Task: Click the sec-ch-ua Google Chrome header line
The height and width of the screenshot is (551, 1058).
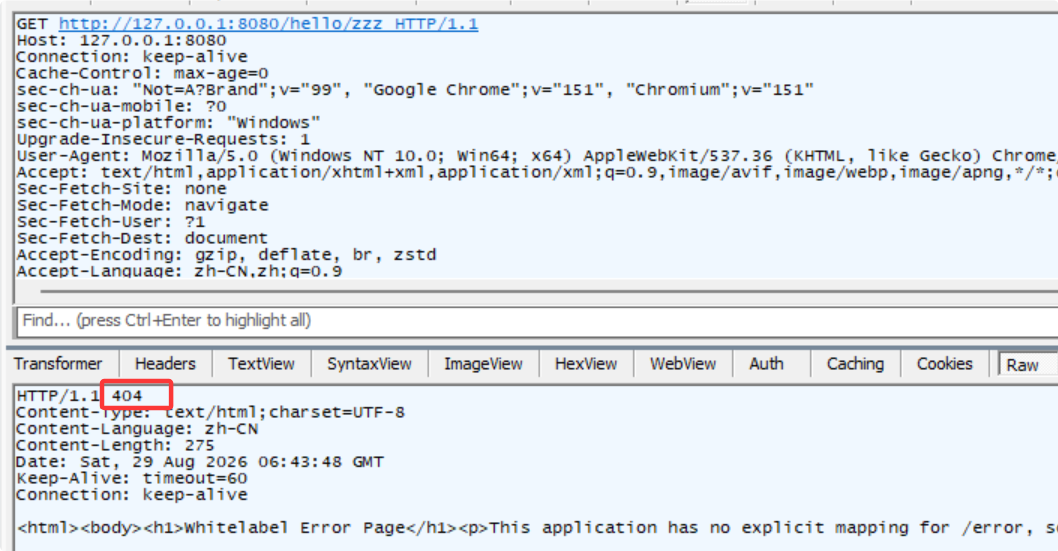Action: coord(415,90)
